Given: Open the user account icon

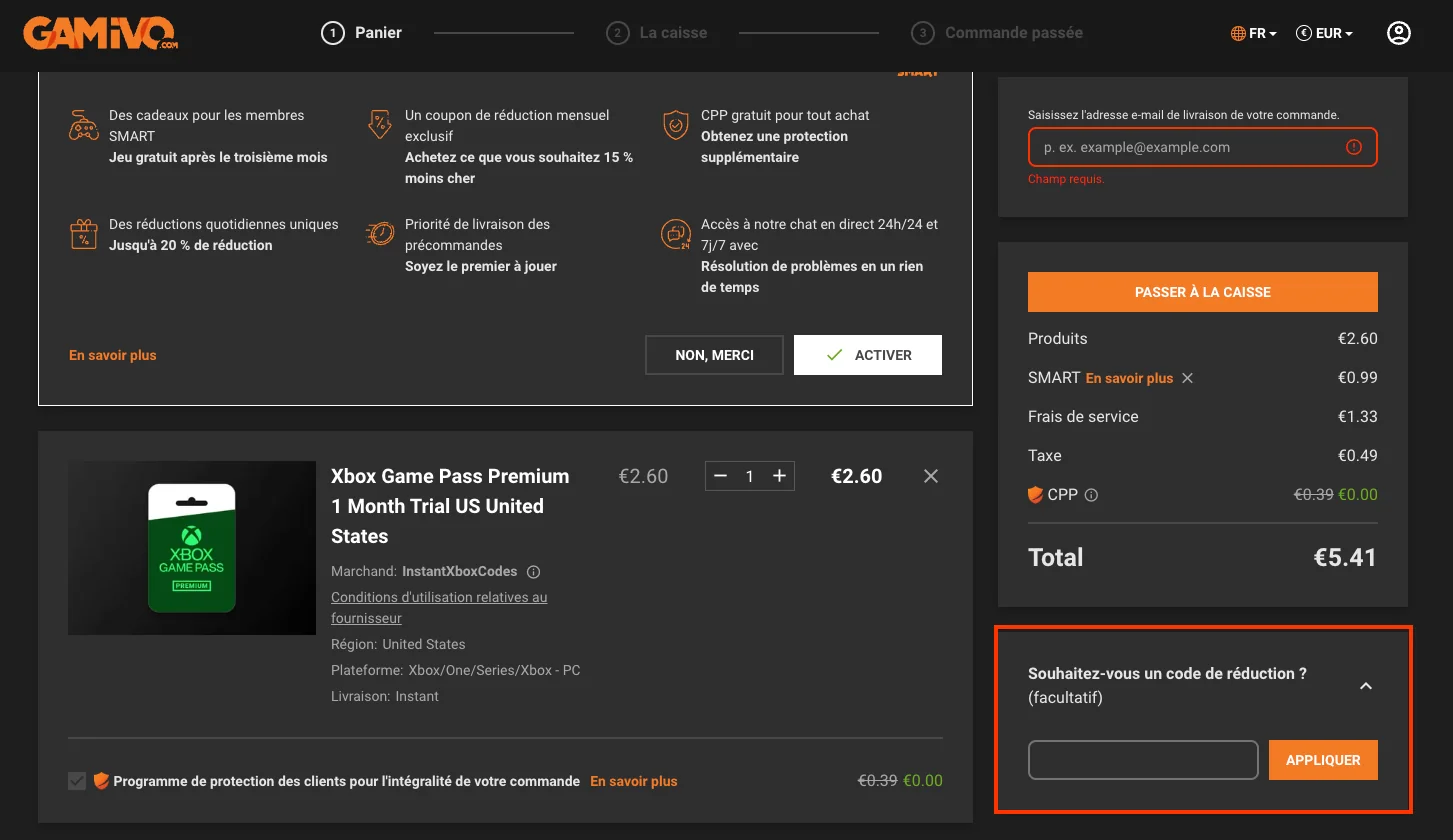Looking at the screenshot, I should (x=1399, y=33).
